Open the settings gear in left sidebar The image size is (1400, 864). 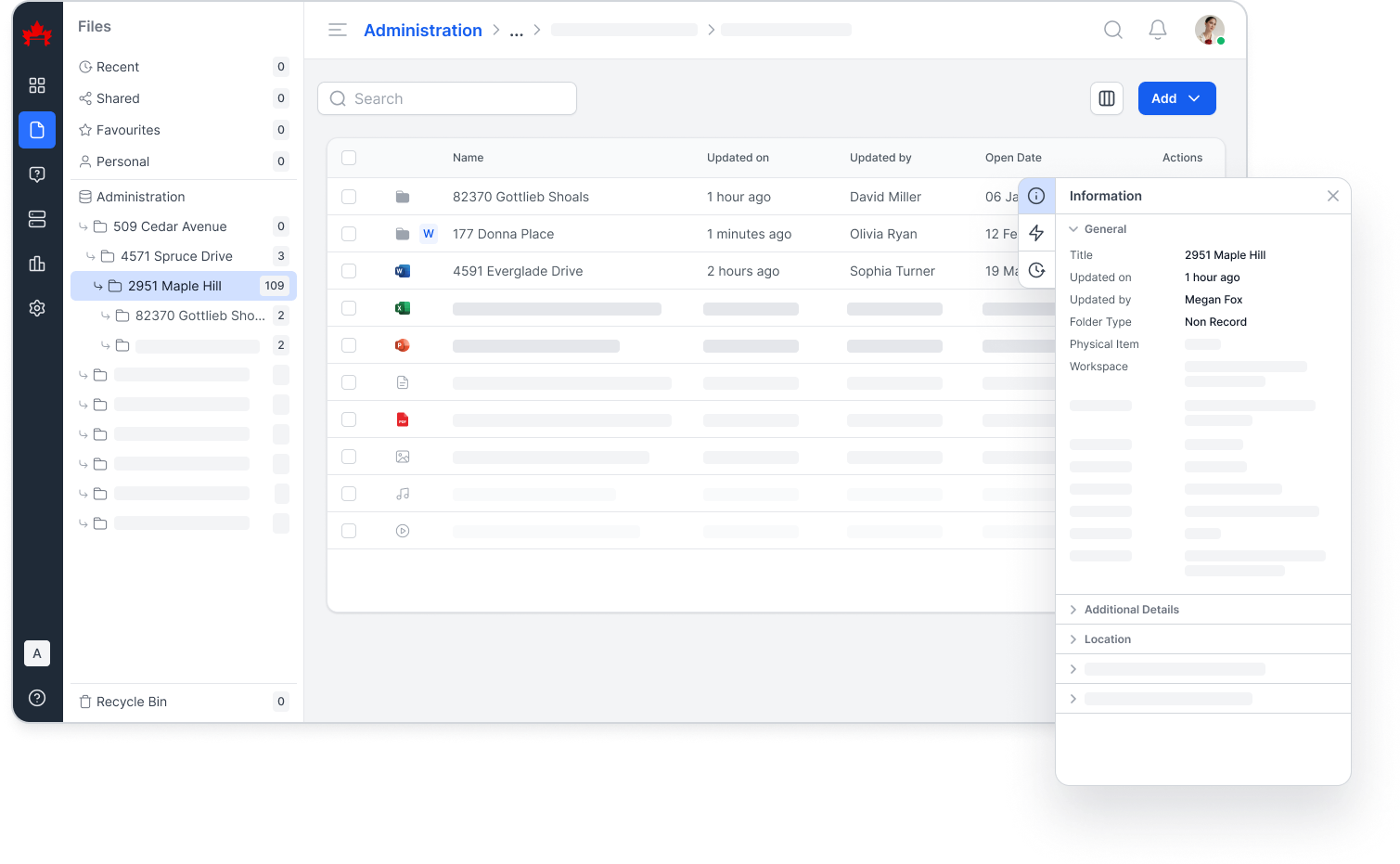[x=37, y=308]
